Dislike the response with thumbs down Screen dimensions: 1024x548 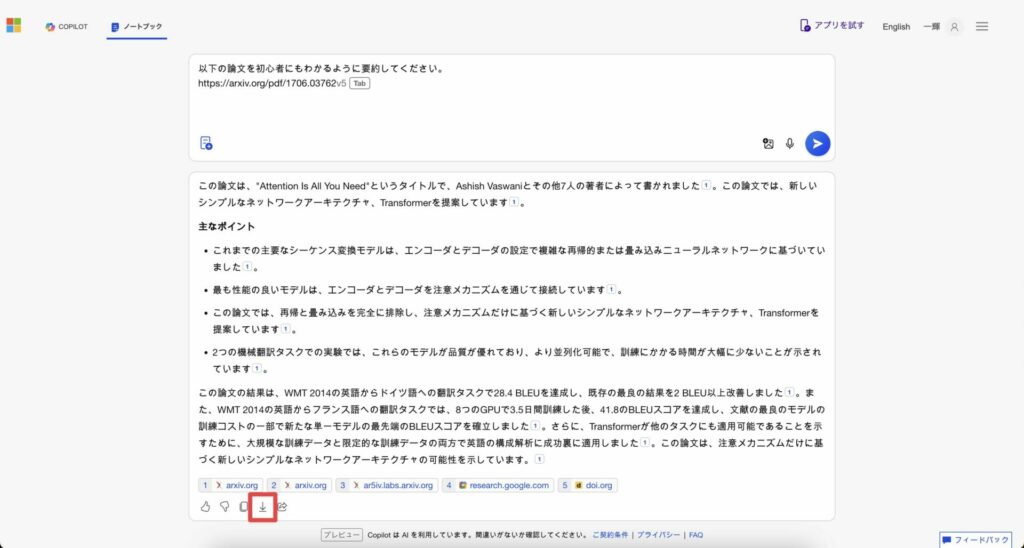(x=225, y=506)
